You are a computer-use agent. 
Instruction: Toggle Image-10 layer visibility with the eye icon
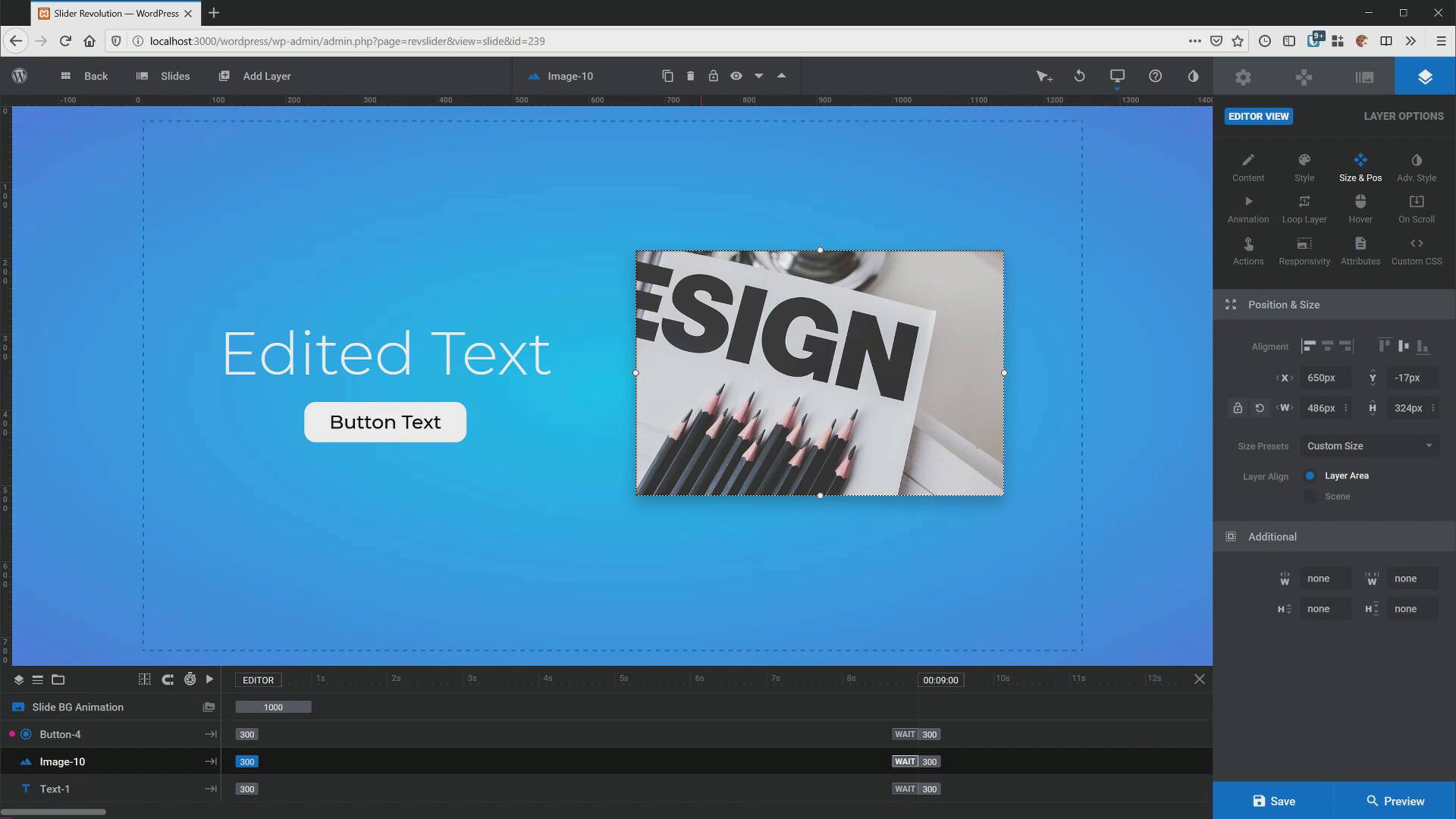[736, 76]
